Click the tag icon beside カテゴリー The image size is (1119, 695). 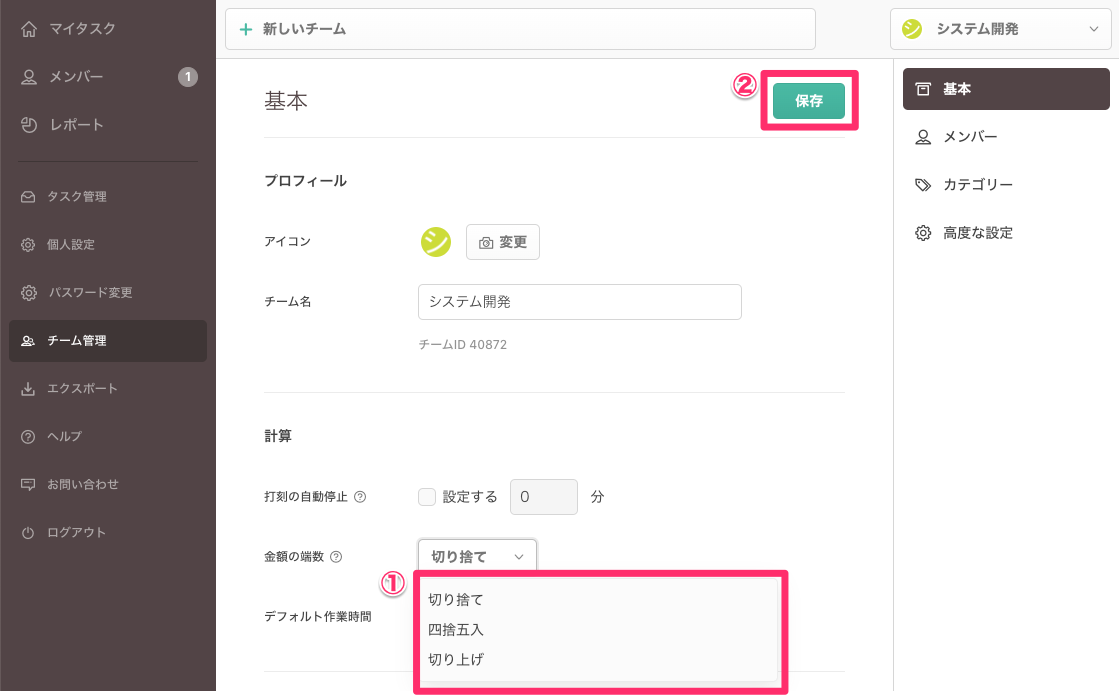[x=923, y=185]
